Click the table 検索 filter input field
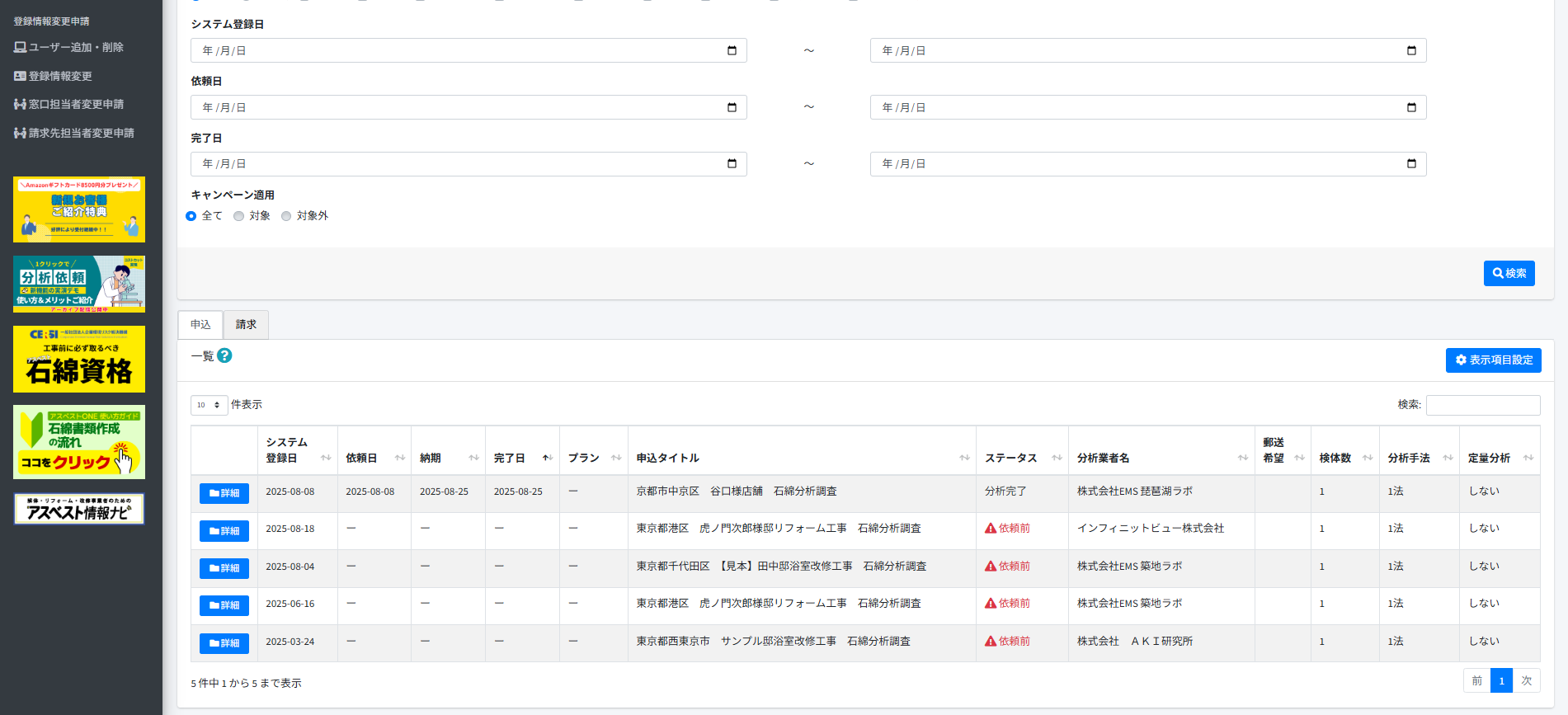 [1482, 405]
